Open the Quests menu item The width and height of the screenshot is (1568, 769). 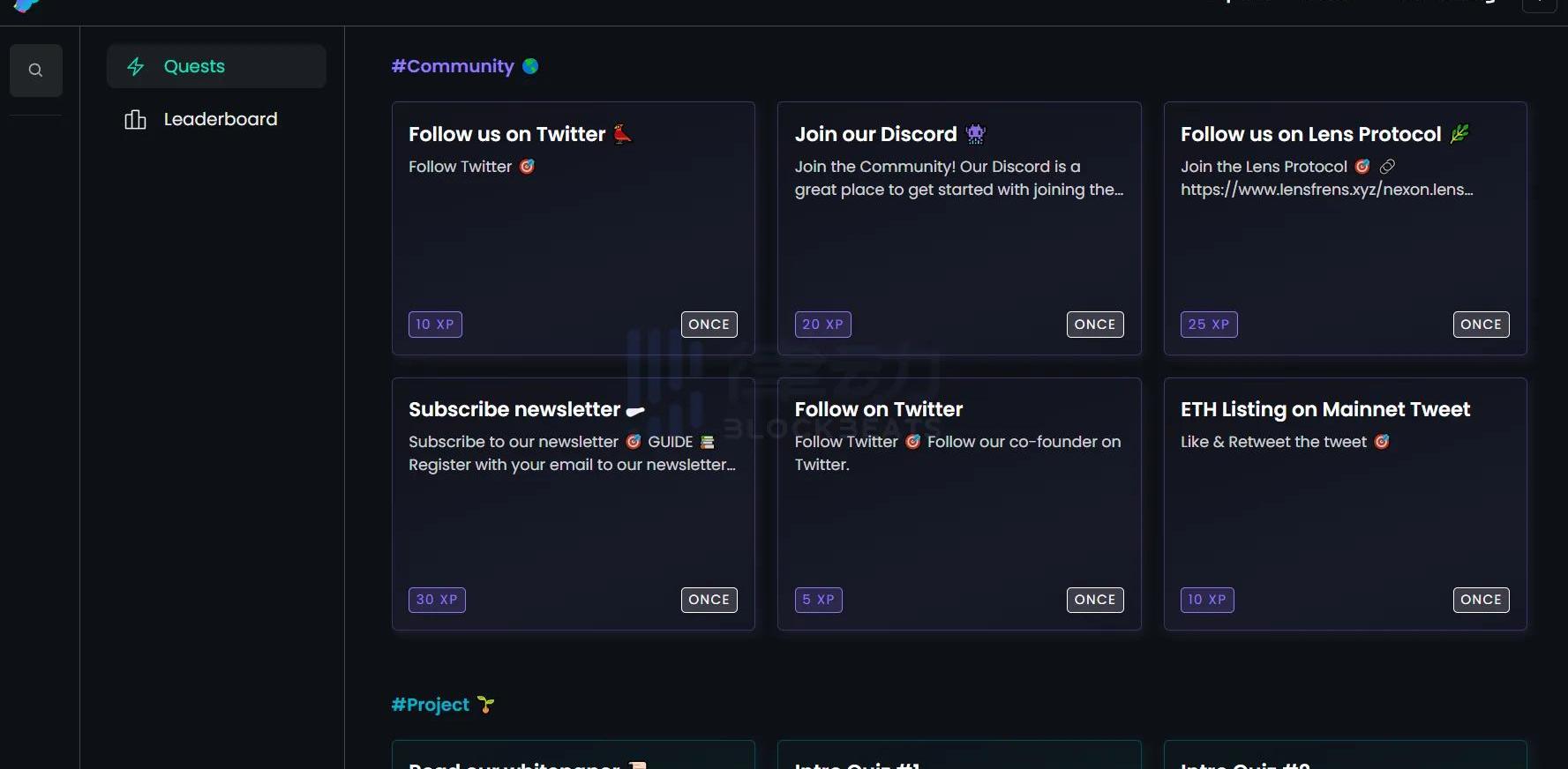click(x=216, y=66)
